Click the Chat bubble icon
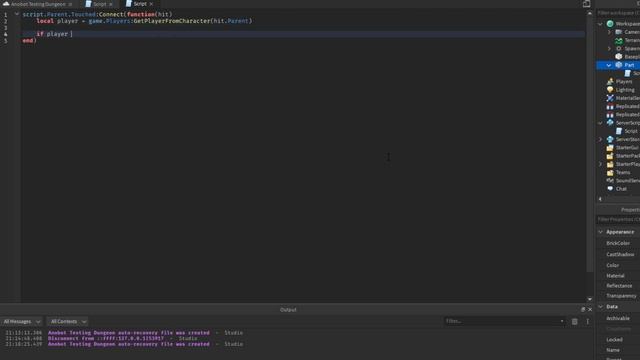This screenshot has width=640, height=360. [x=610, y=189]
